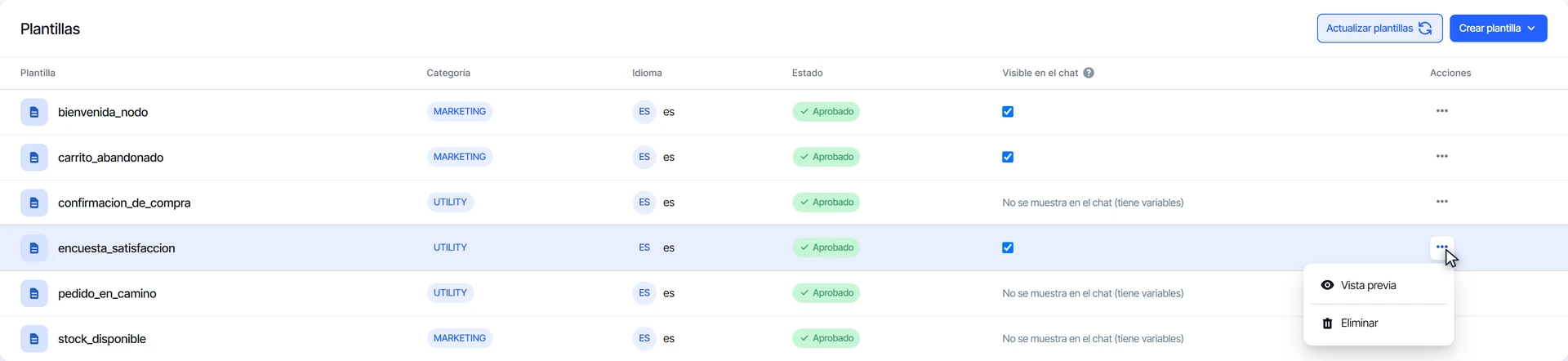Image resolution: width=1568 pixels, height=361 pixels.
Task: Click help icon beside Visible en el chat
Action: click(1089, 73)
